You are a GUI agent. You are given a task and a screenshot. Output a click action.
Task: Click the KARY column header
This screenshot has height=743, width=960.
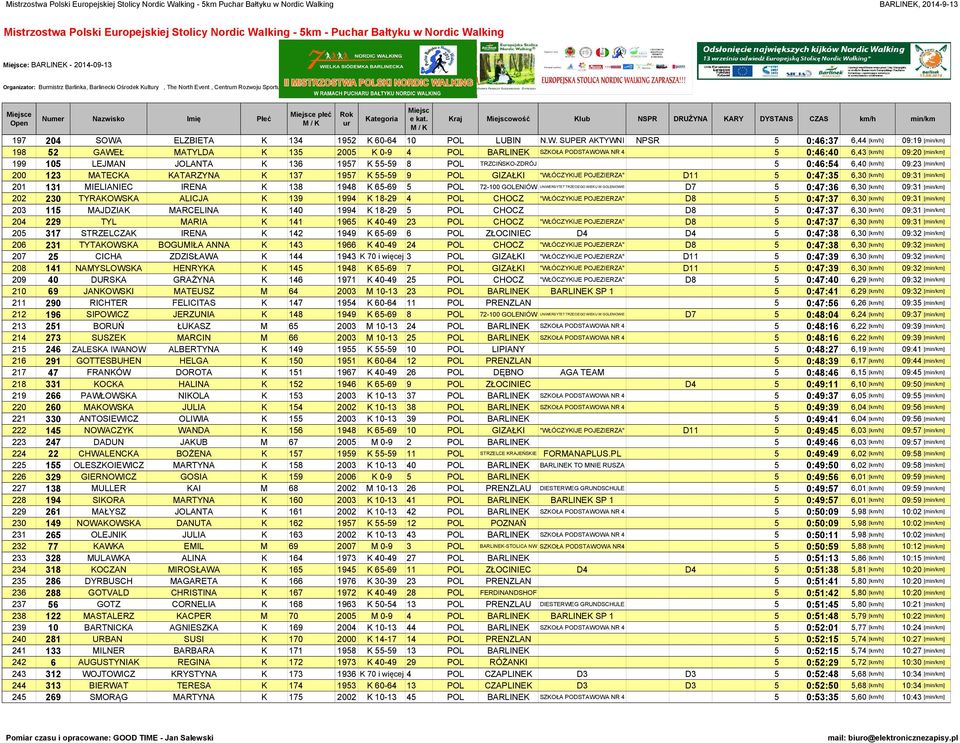click(733, 119)
